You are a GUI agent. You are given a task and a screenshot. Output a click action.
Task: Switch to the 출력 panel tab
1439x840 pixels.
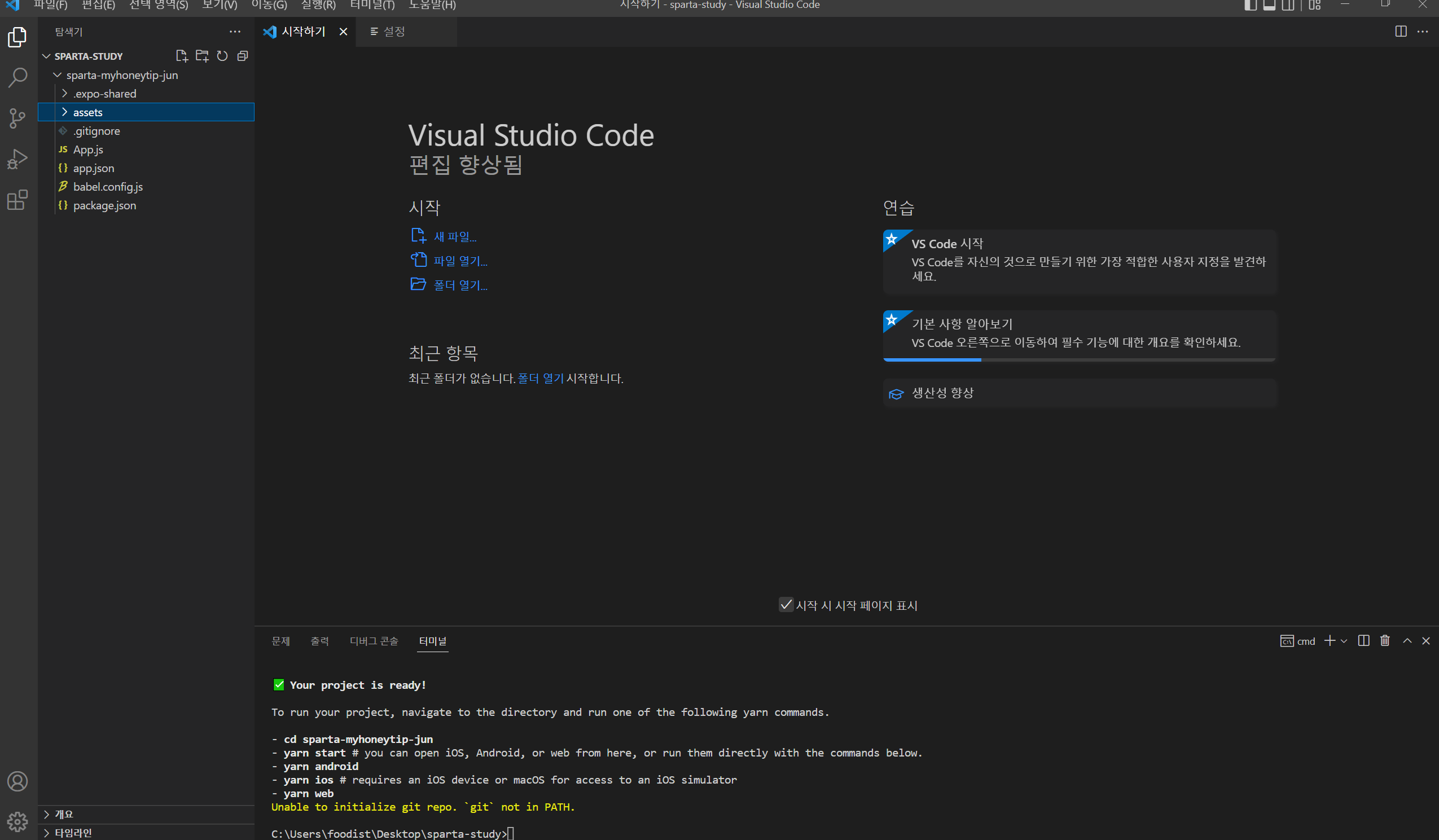coord(319,641)
